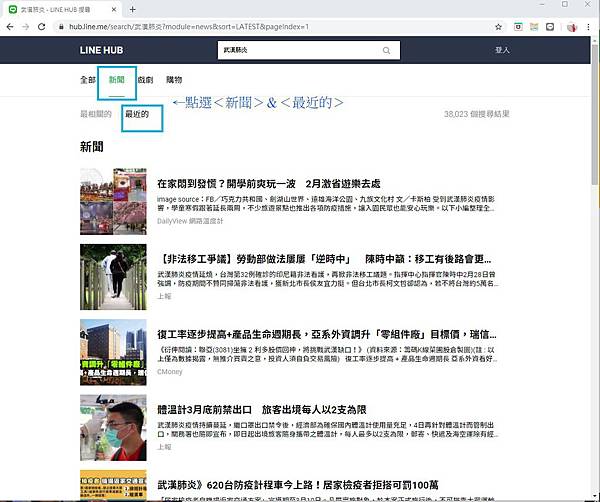The image size is (600, 502).
Task: Click the thumbnail of people on walkway
Action: tap(113, 277)
